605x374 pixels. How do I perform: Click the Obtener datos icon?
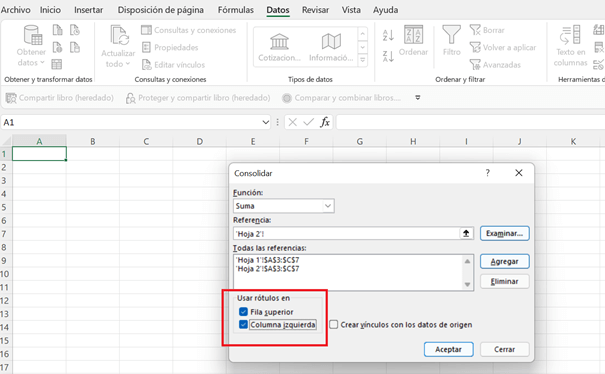[32, 35]
